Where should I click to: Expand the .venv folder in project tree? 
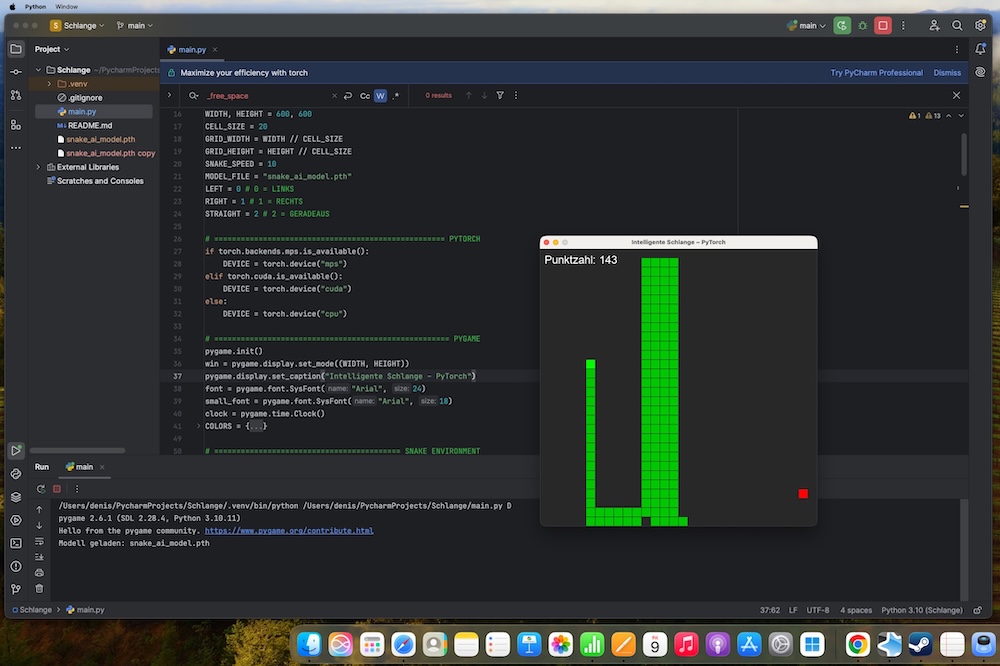(x=49, y=84)
